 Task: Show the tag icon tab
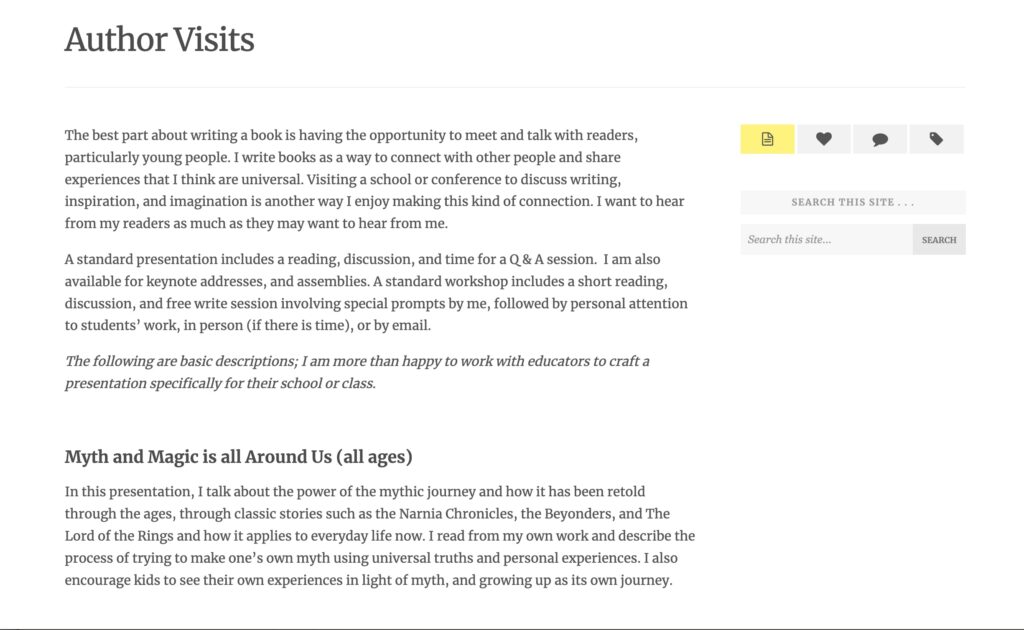936,139
